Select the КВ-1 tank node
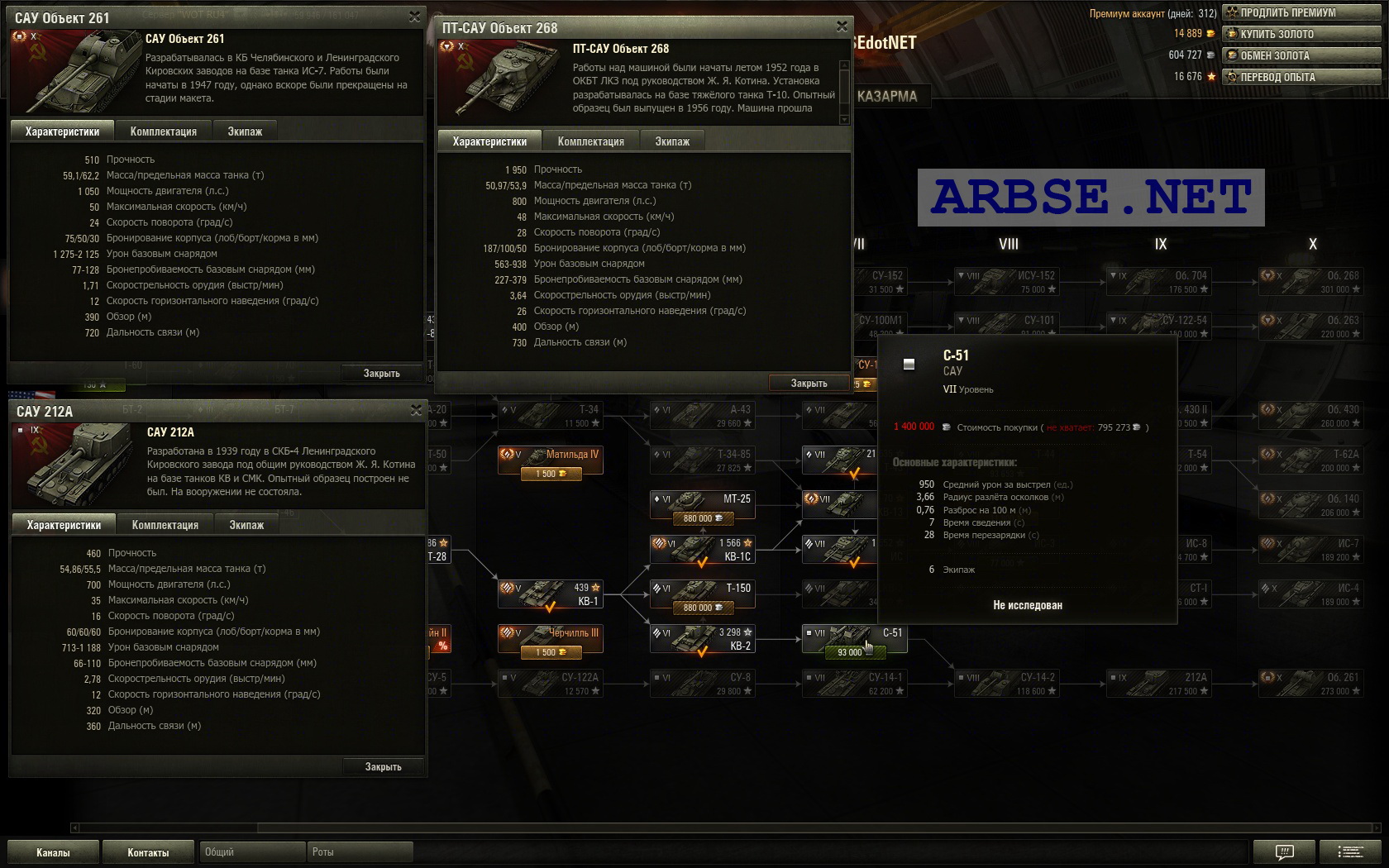1389x868 pixels. point(551,594)
